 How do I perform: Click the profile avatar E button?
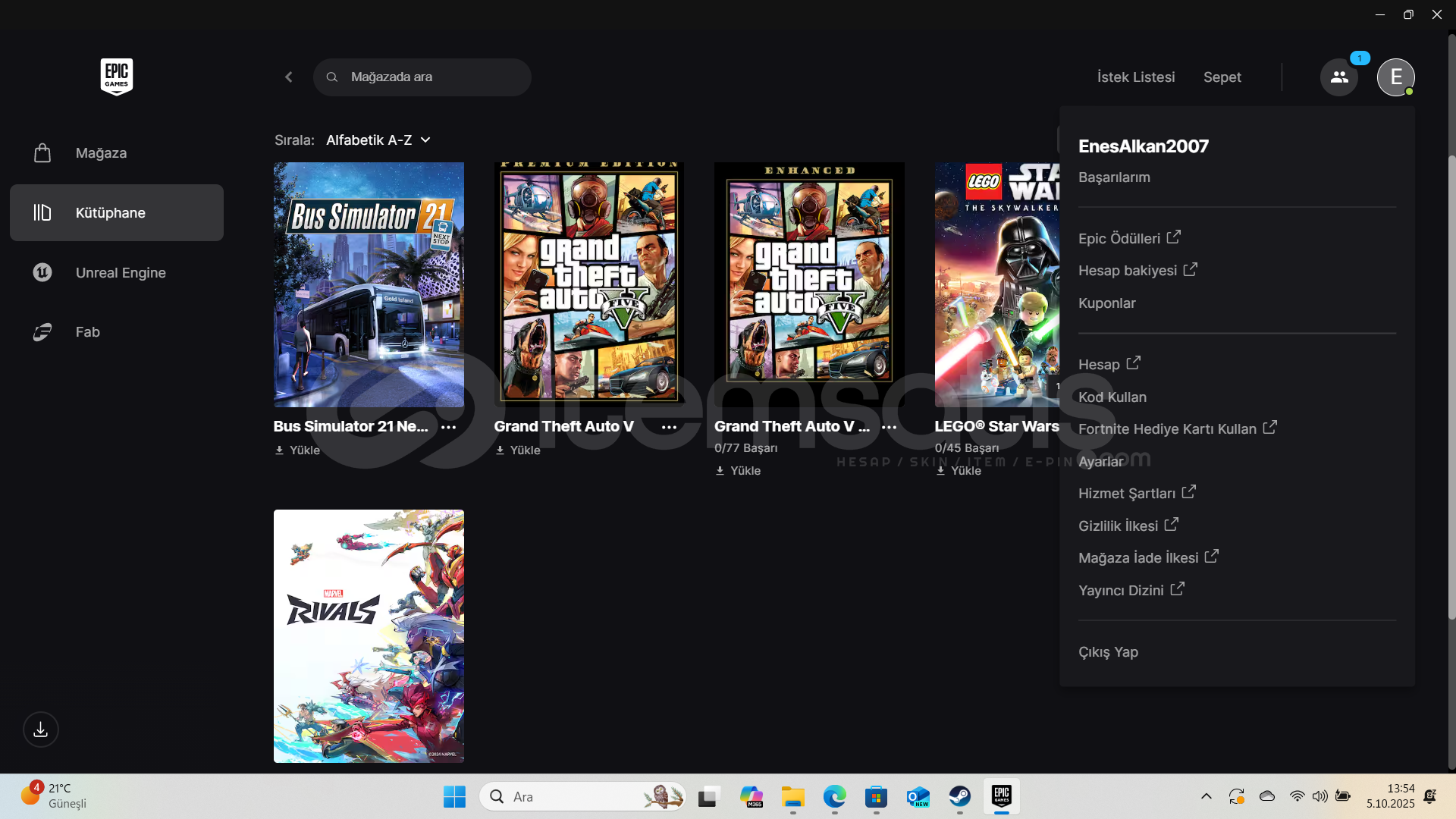coord(1395,77)
